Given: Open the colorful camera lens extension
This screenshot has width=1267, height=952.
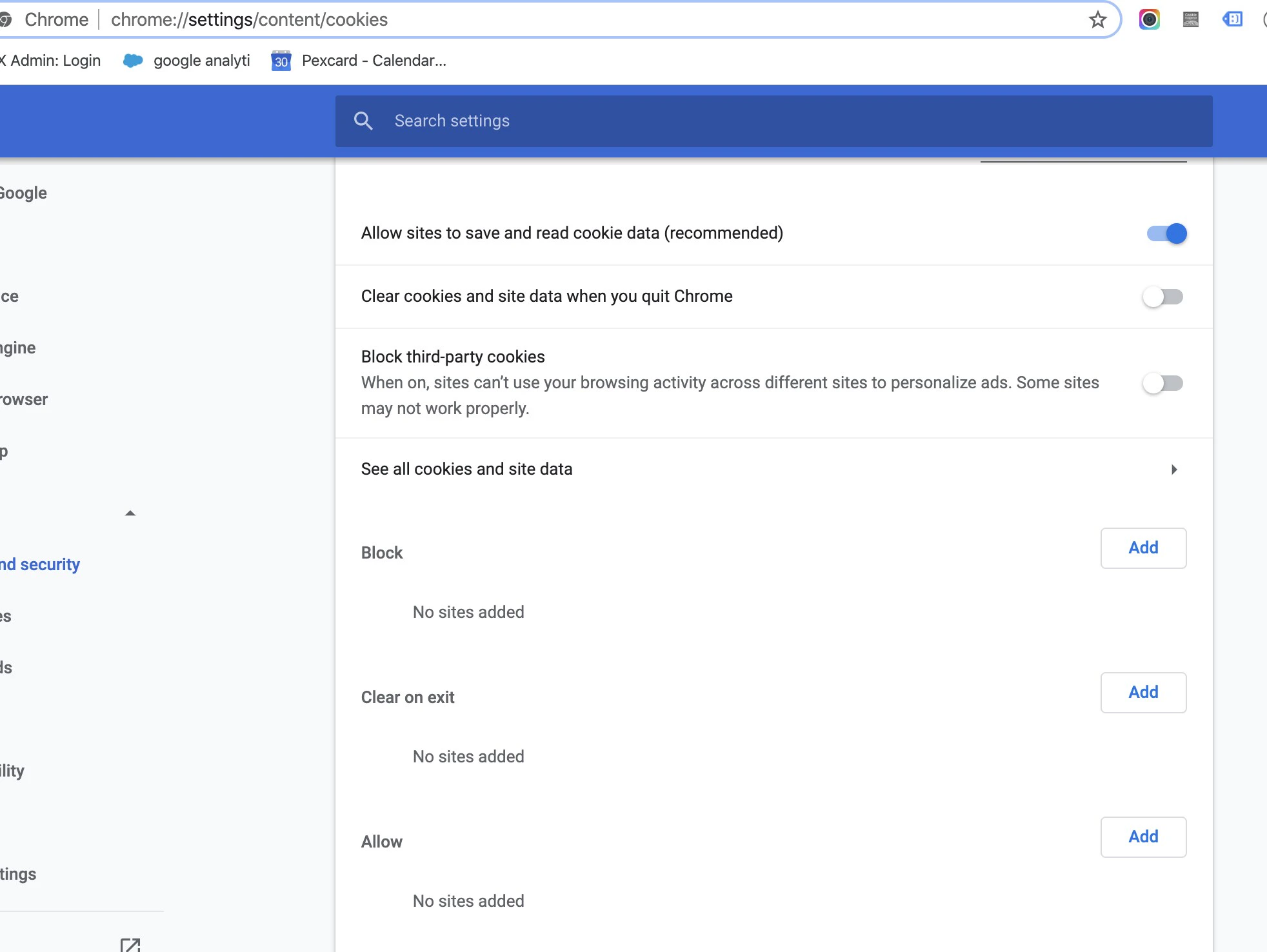Looking at the screenshot, I should (x=1149, y=19).
